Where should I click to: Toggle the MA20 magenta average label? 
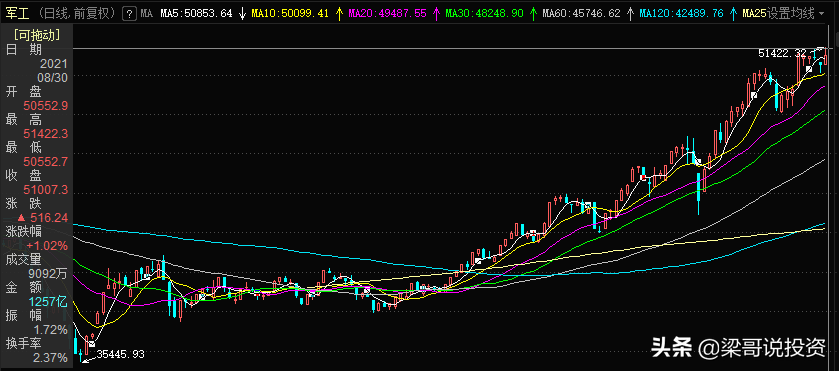387,13
